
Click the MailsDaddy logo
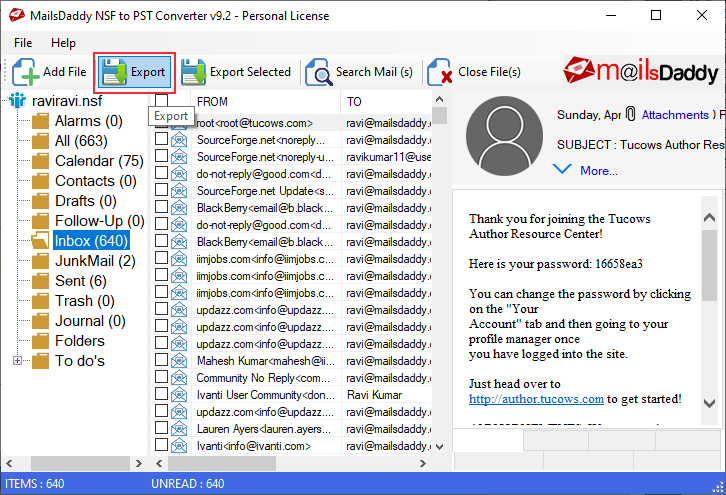click(641, 71)
